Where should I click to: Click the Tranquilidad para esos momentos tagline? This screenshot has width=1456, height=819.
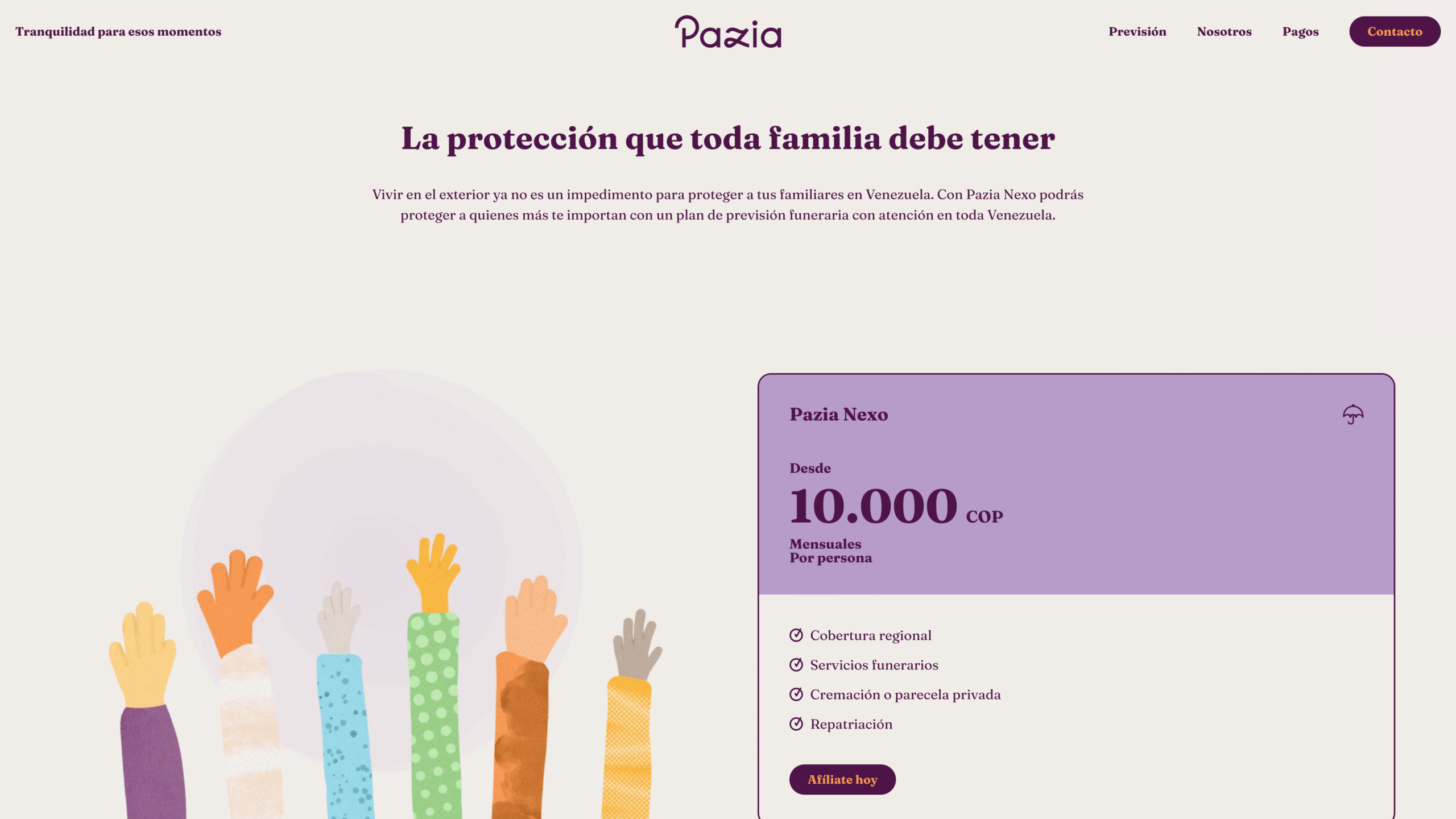click(118, 31)
